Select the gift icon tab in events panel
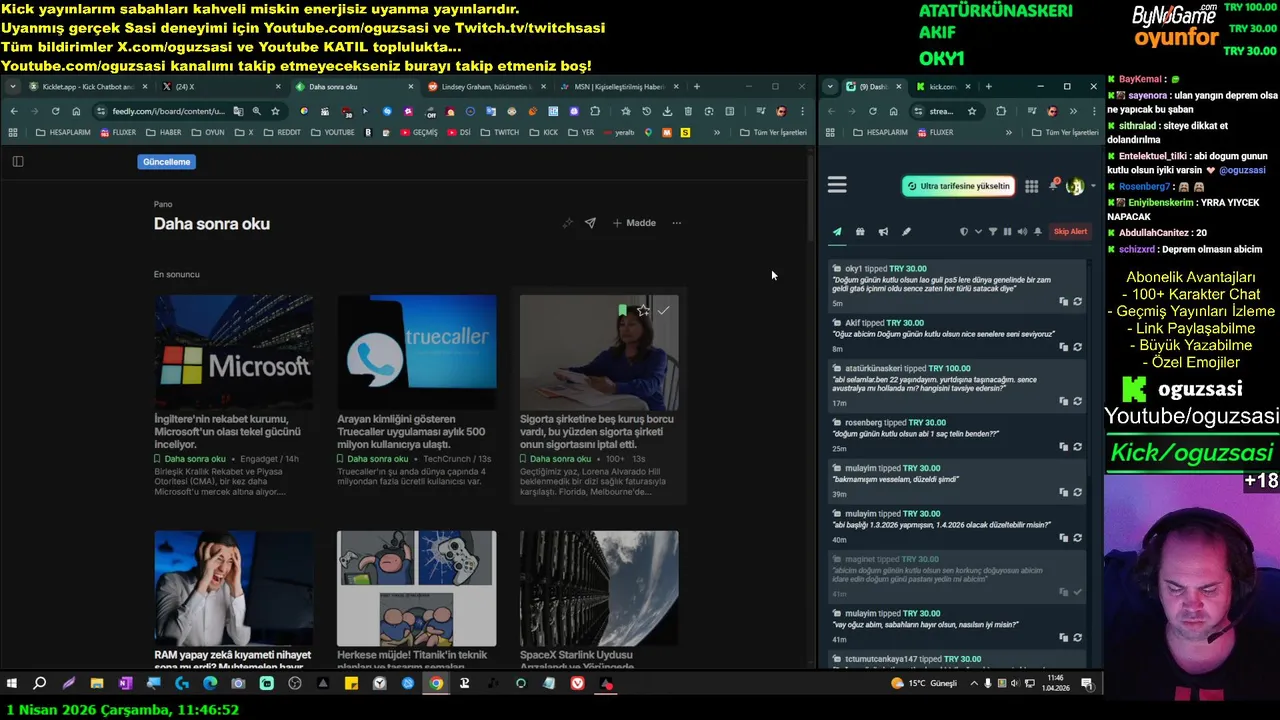This screenshot has width=1280, height=720. coord(860,232)
